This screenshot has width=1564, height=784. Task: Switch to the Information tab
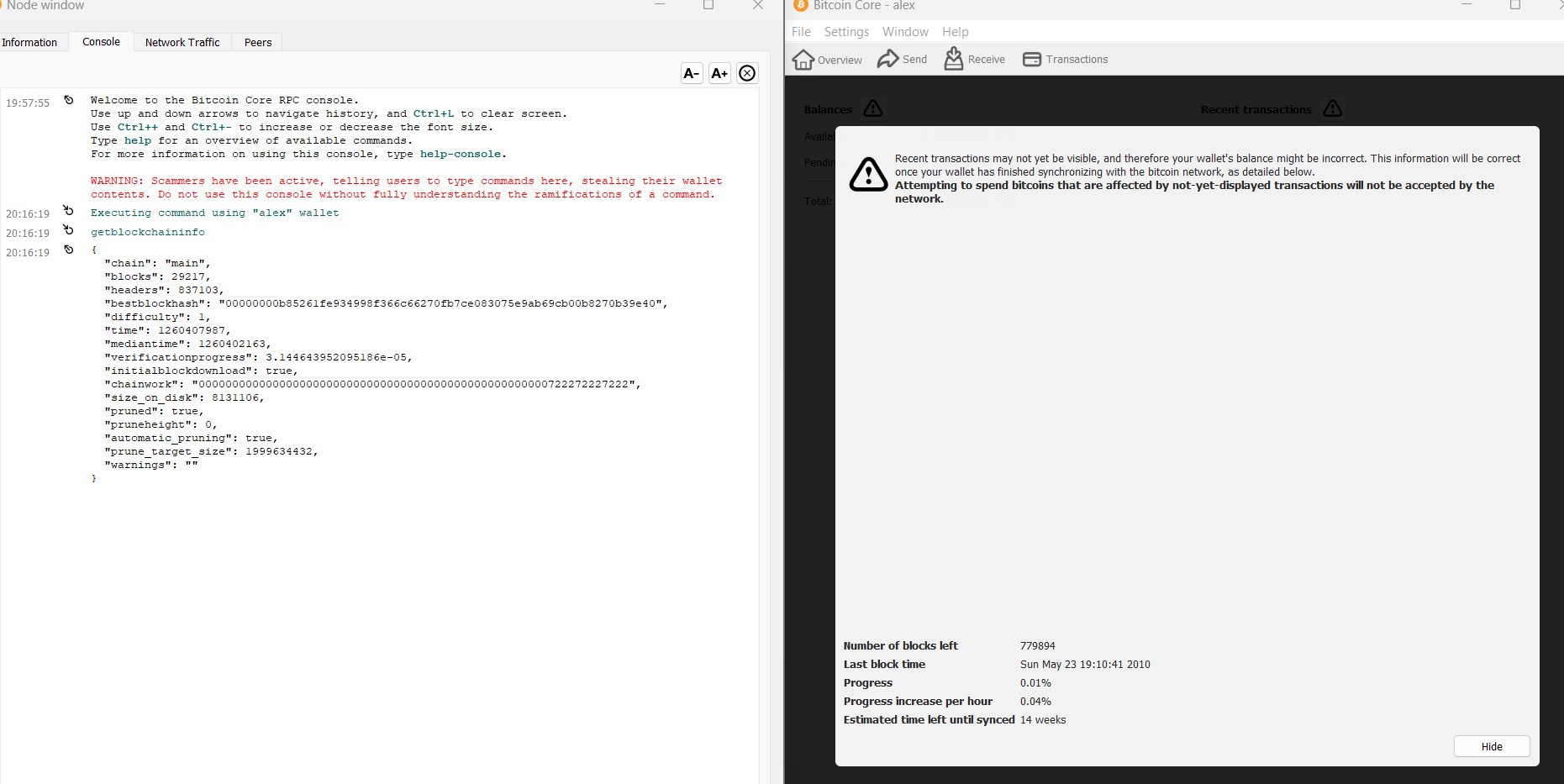tap(29, 42)
